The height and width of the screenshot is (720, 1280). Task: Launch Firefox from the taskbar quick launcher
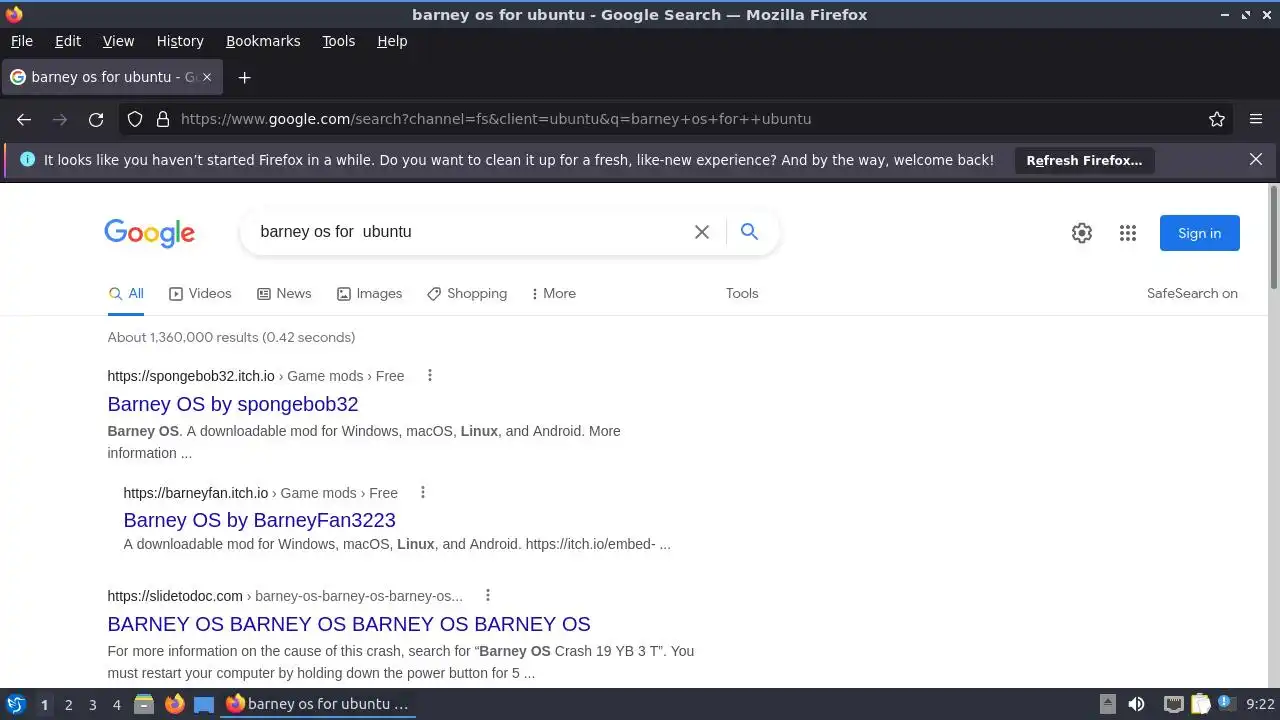175,704
